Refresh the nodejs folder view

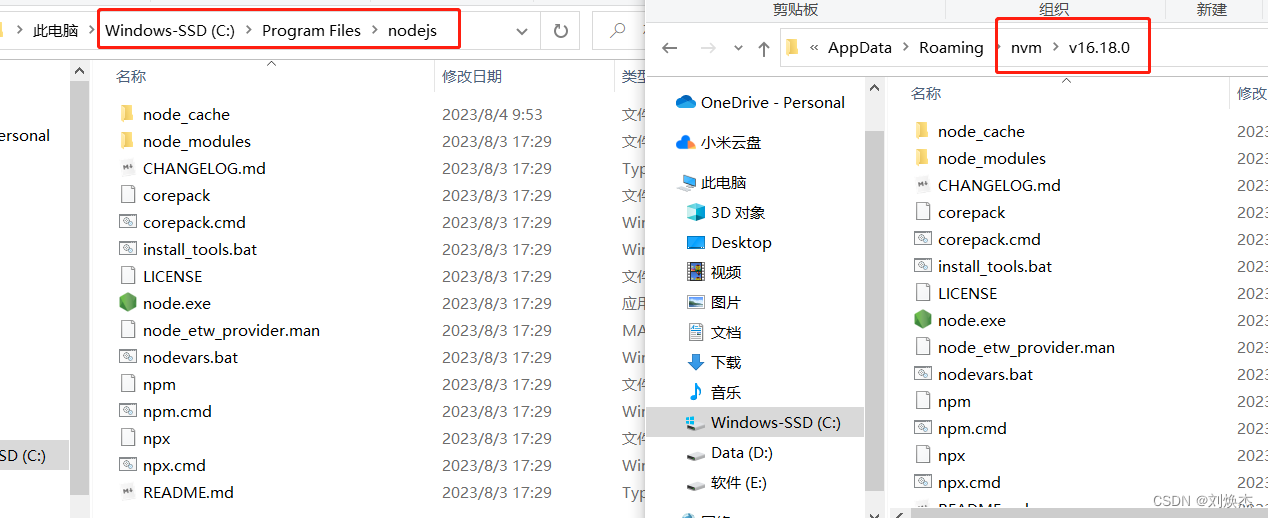tap(560, 31)
